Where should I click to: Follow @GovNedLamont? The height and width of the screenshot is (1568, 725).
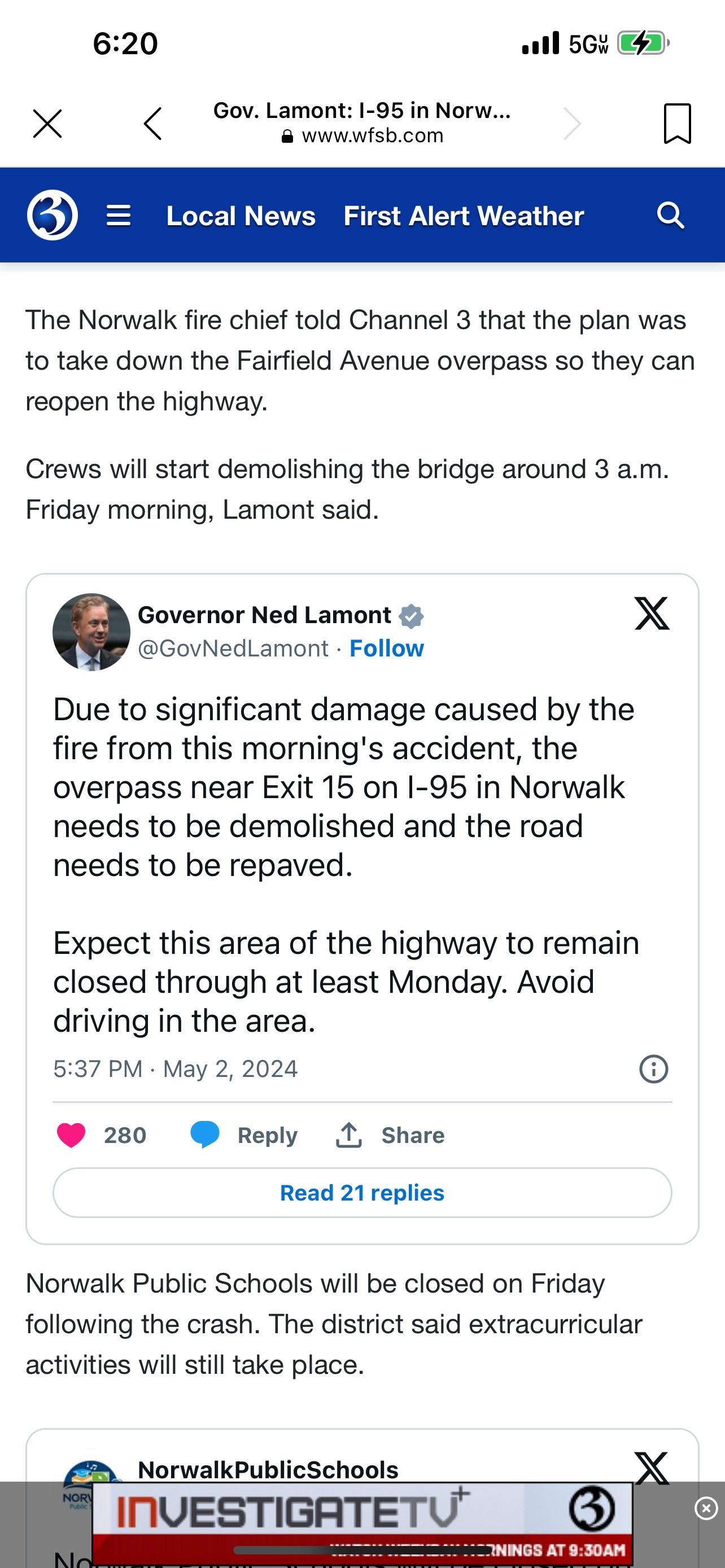[x=387, y=649]
